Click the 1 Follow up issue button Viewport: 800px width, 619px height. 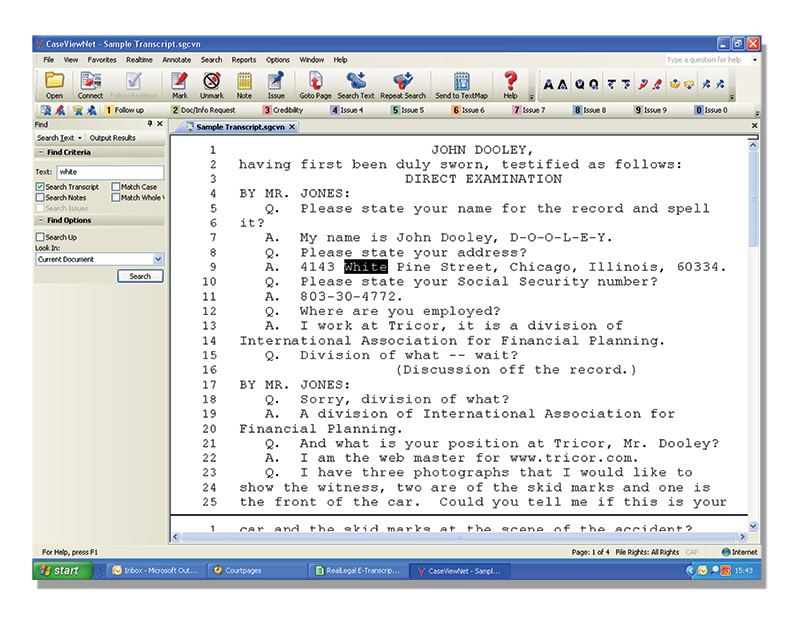pyautogui.click(x=124, y=110)
